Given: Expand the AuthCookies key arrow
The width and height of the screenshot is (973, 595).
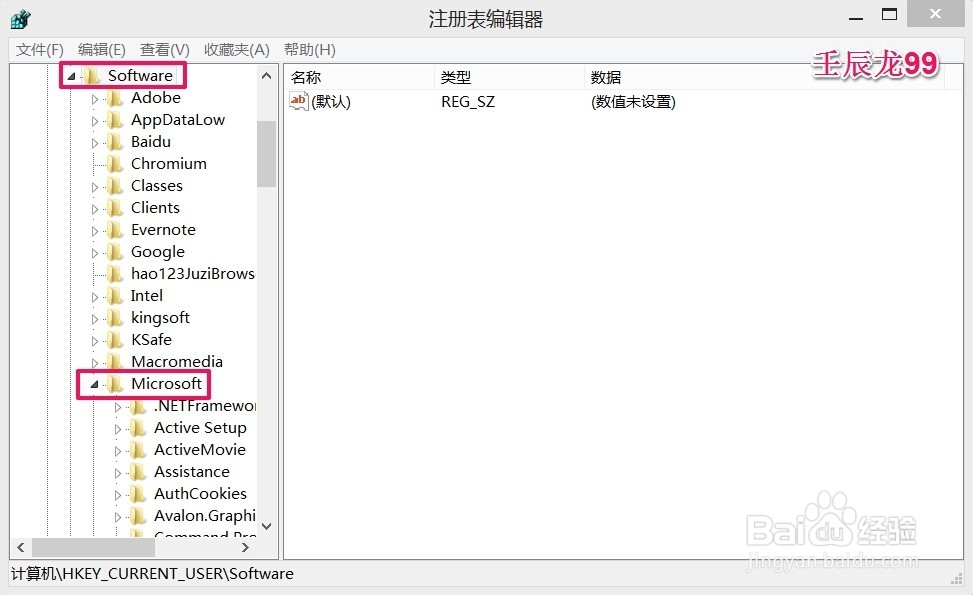Looking at the screenshot, I should tap(117, 495).
